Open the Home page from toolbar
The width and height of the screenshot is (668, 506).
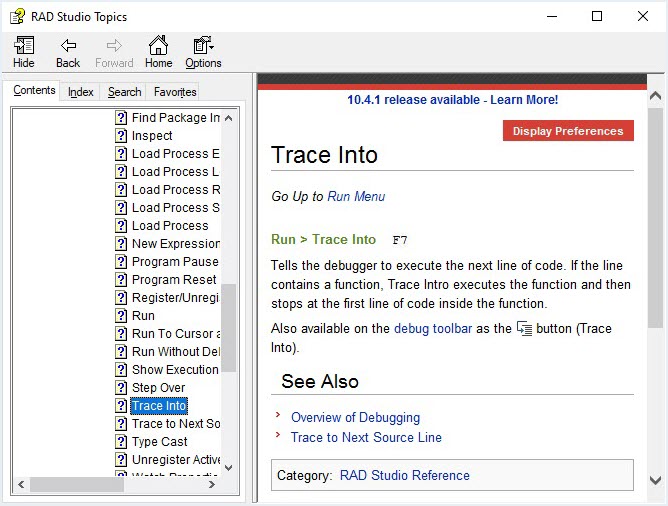pyautogui.click(x=158, y=52)
